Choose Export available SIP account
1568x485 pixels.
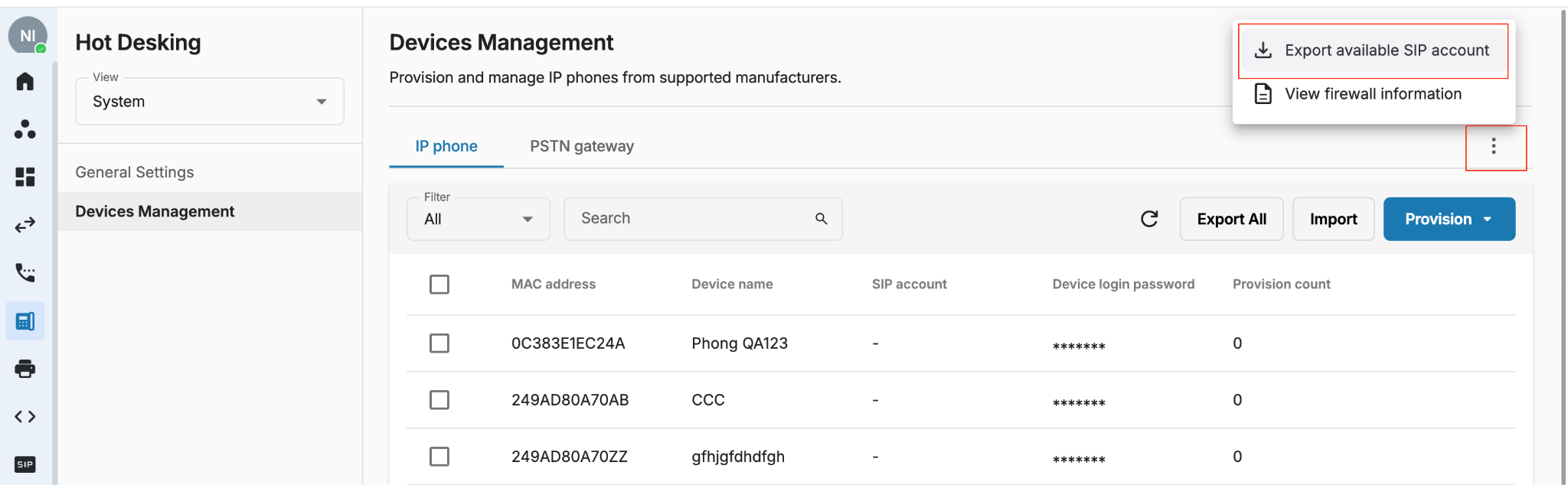pyautogui.click(x=1374, y=50)
